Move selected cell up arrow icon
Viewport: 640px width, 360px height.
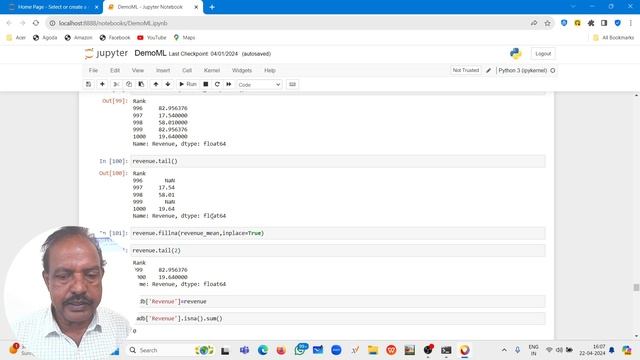pos(156,84)
